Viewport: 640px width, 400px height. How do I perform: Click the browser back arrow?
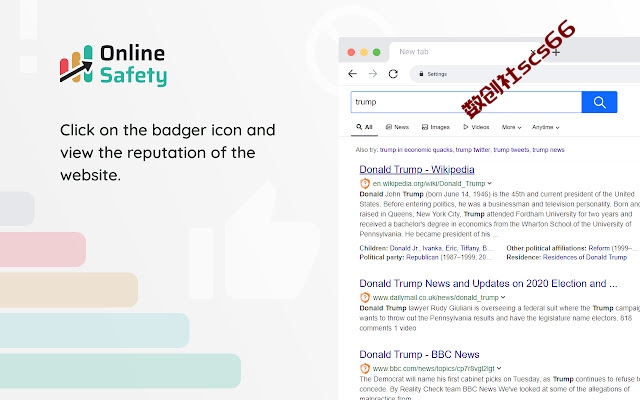coord(352,73)
